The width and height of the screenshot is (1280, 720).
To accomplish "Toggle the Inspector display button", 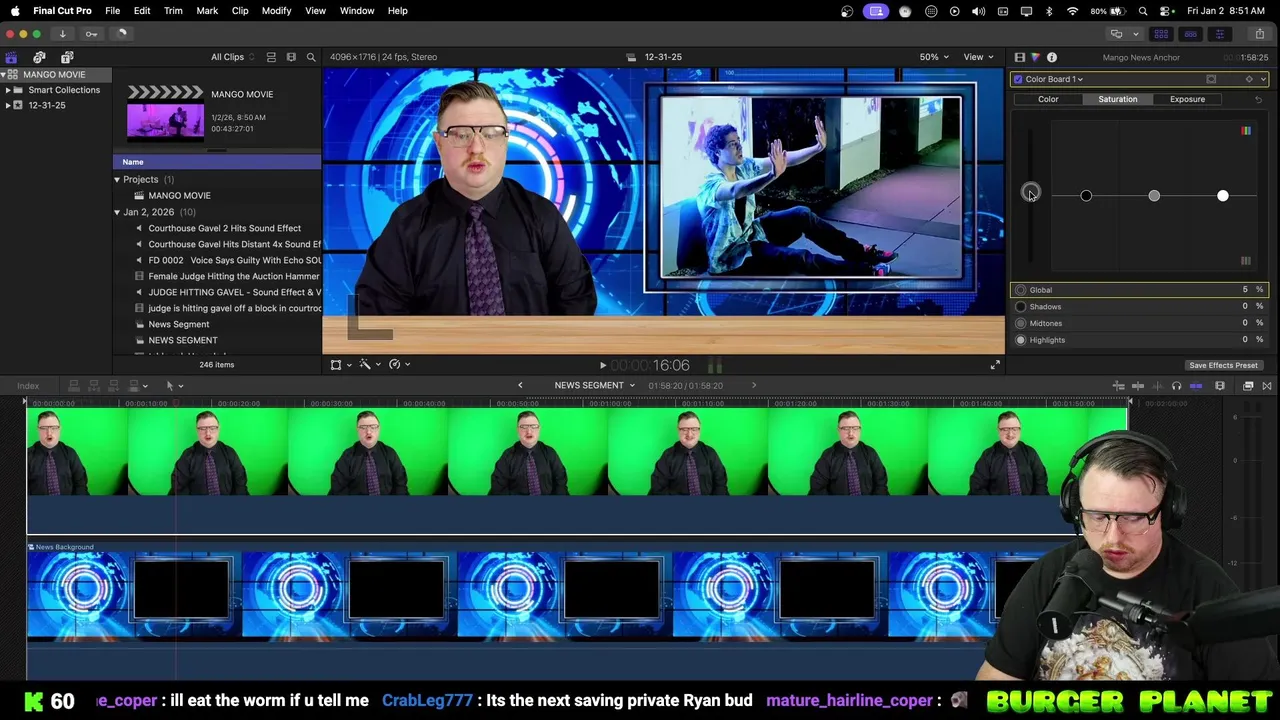I will (x=1219, y=34).
